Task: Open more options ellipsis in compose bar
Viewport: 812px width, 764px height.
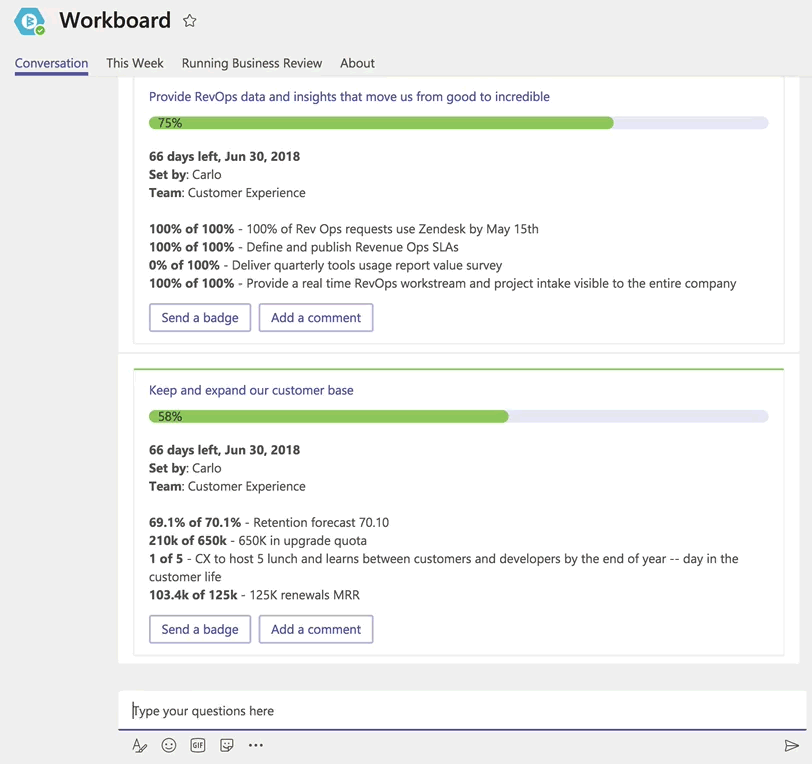Action: click(256, 745)
